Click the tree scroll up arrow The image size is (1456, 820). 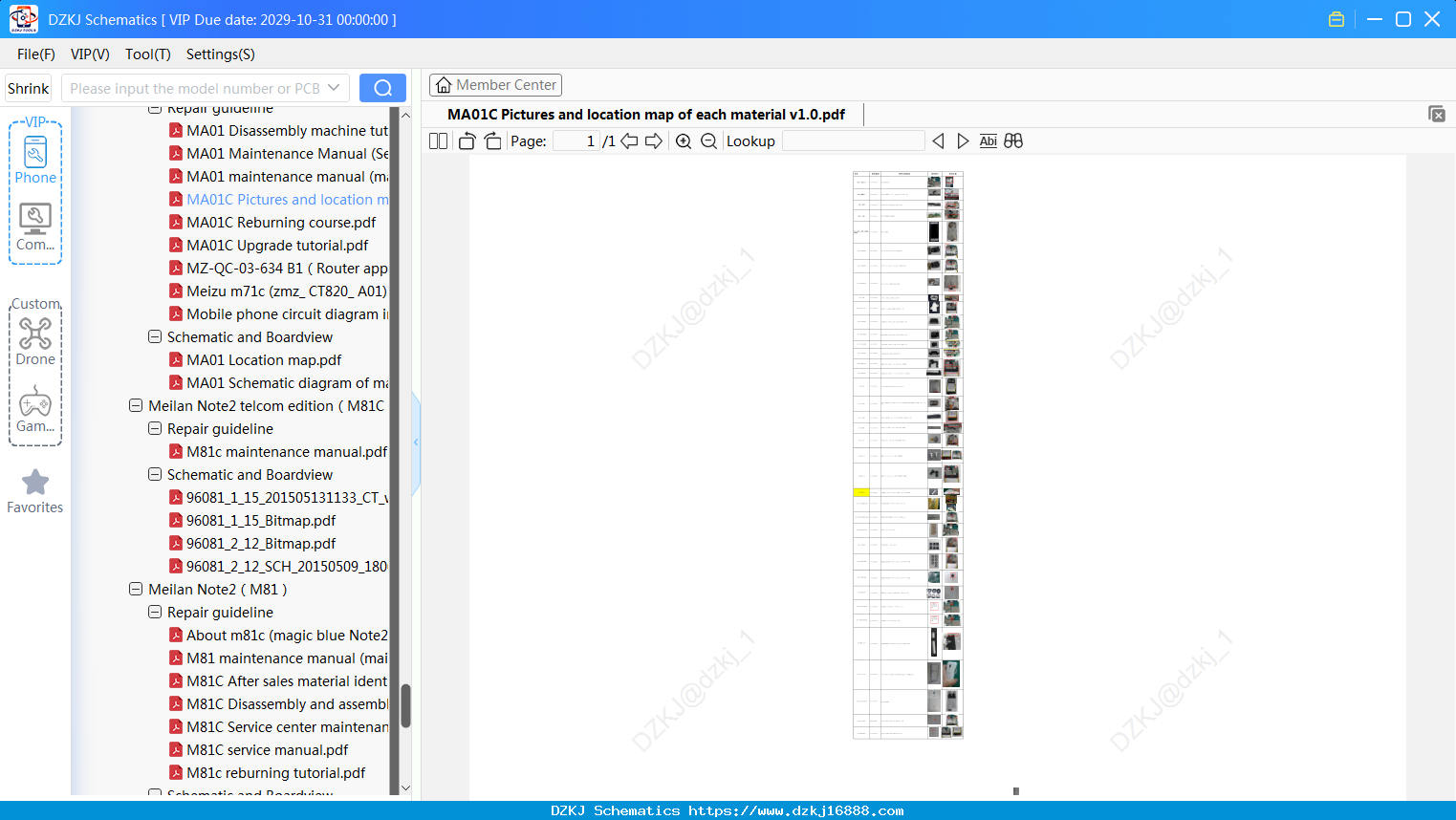click(x=405, y=115)
